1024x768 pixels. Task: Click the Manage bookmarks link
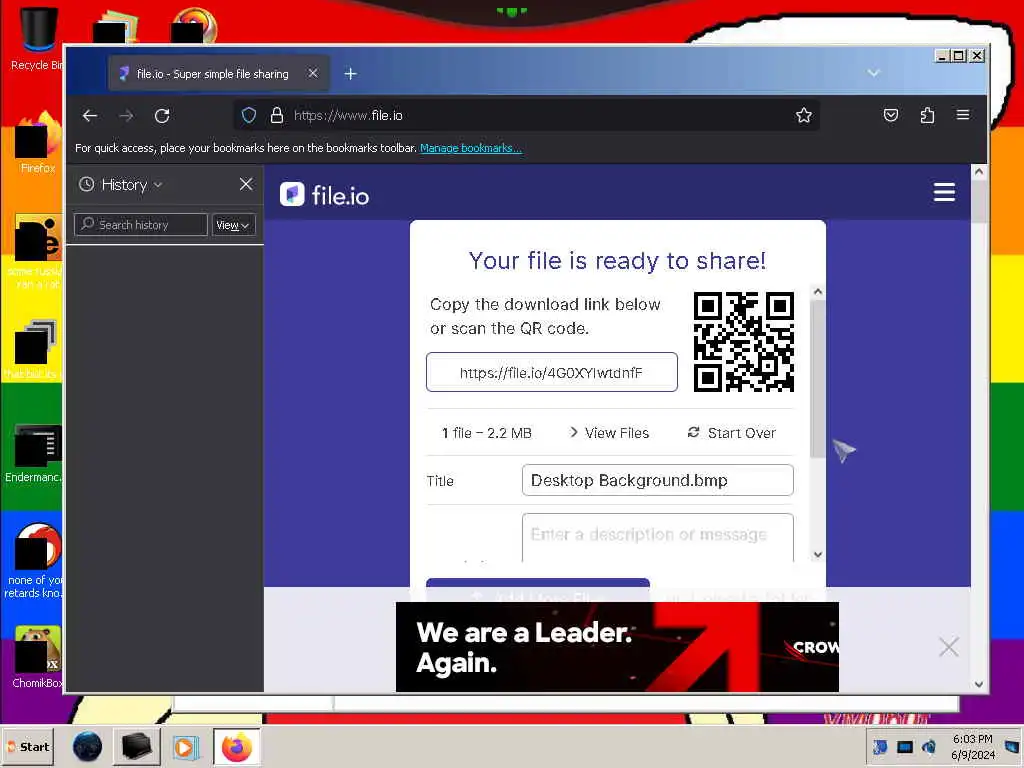pos(471,148)
